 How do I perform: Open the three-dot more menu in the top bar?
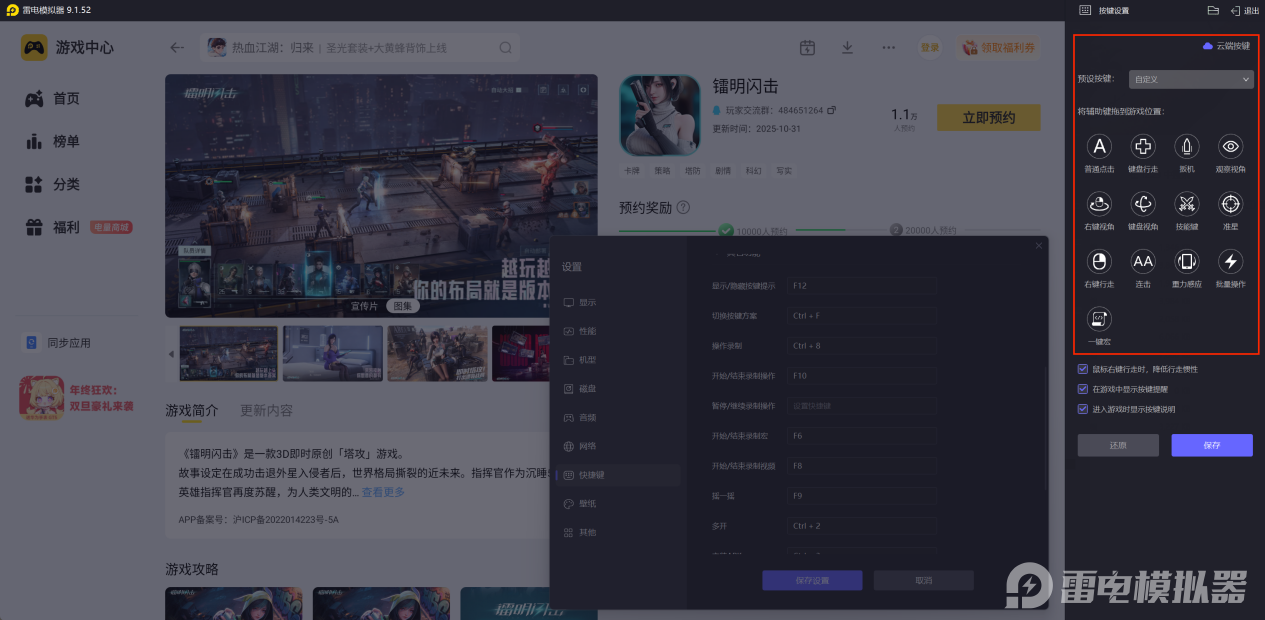click(x=889, y=47)
